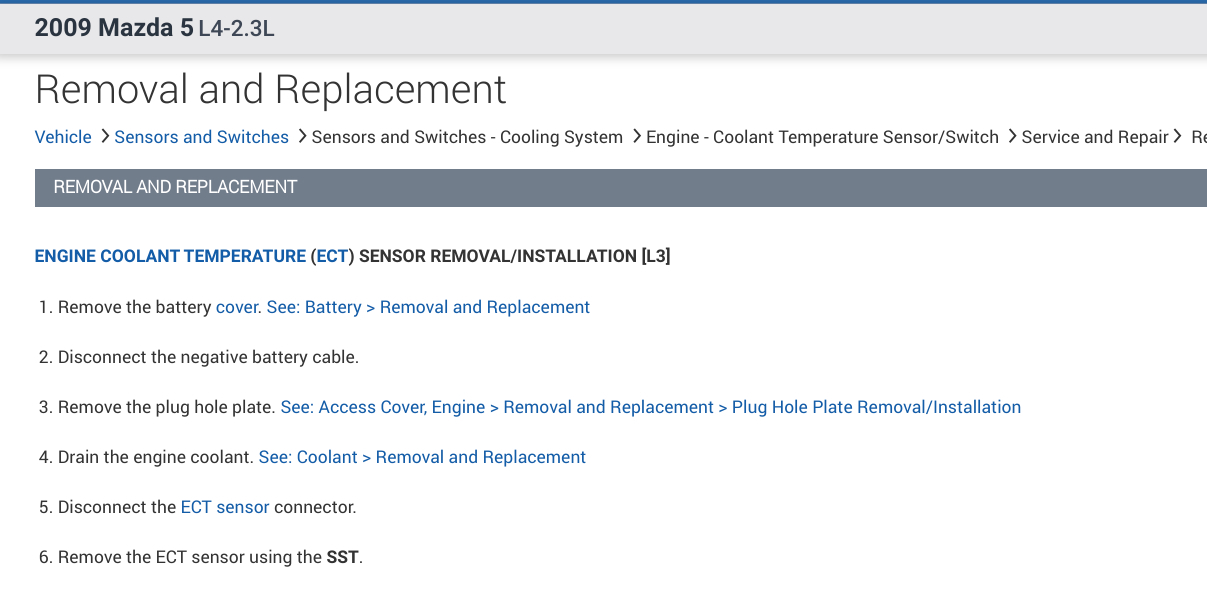Click chevron before Engine - Coolant Temperature Sensor/Switch
This screenshot has height=599, width=1207.
point(636,137)
